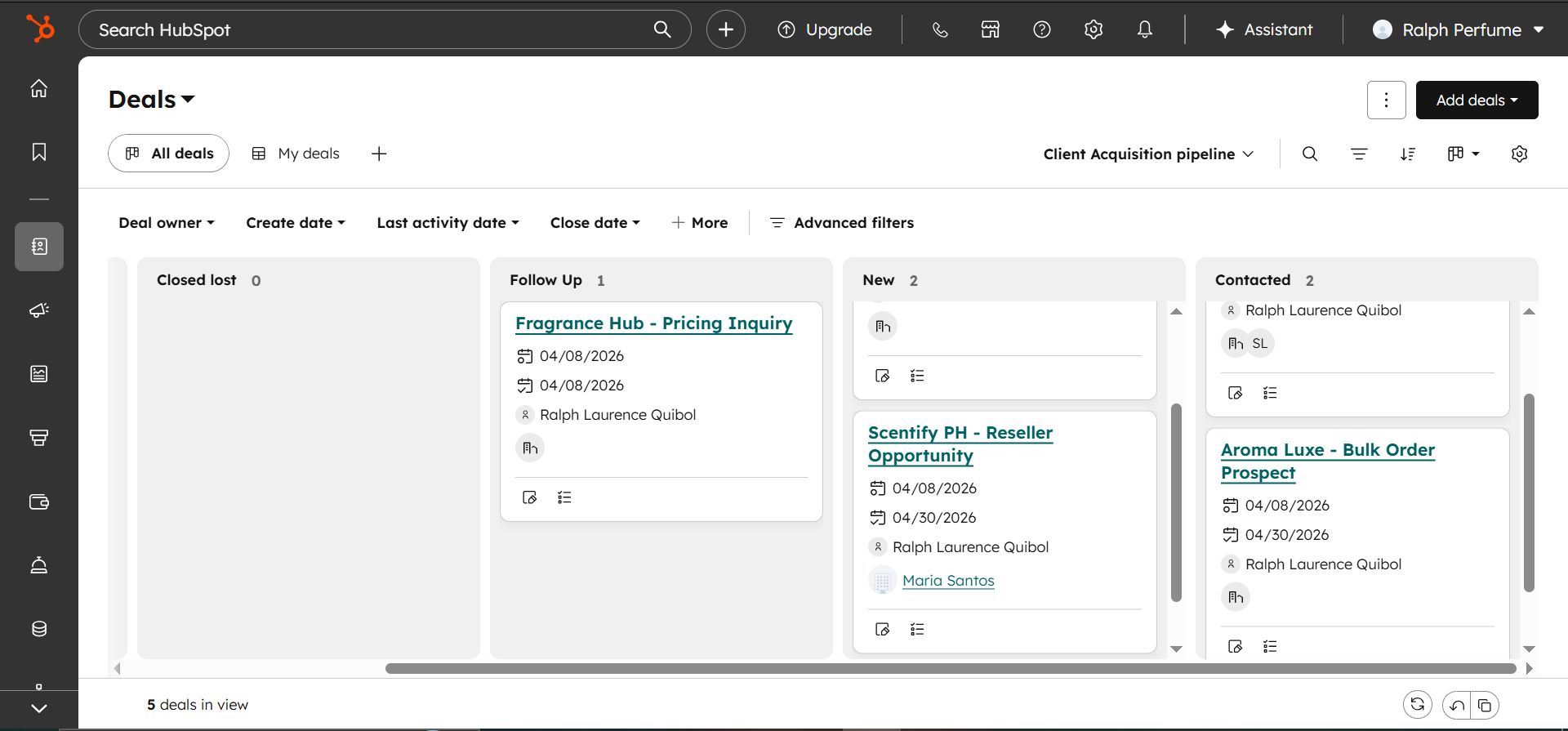Screen dimensions: 1568x731
Task: Click the Upgrade button
Action: click(824, 29)
